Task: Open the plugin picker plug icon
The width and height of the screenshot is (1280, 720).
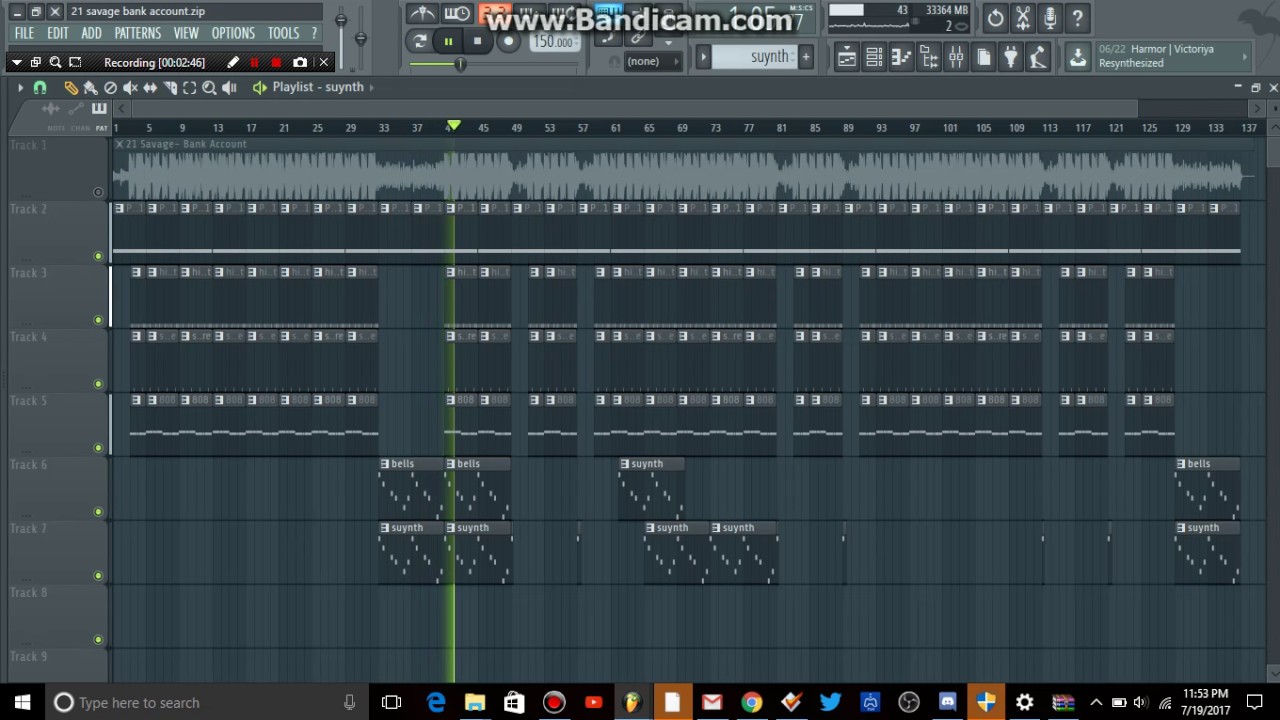Action: coord(1011,58)
